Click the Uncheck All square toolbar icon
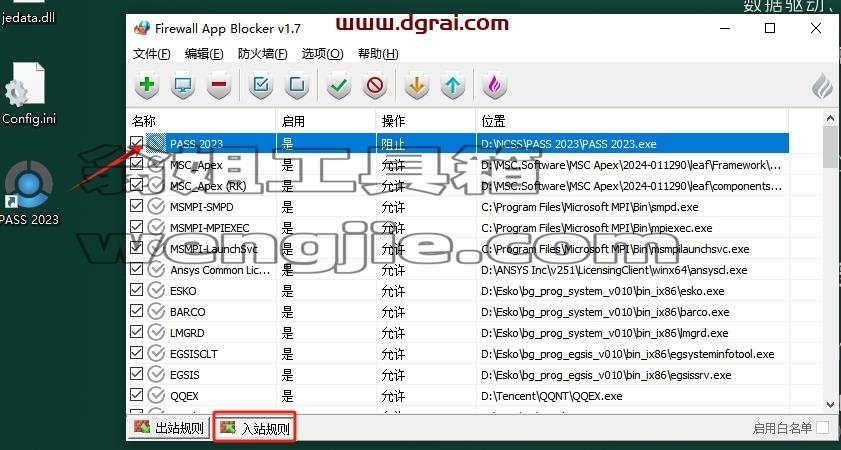This screenshot has height=450, width=841. coord(297,85)
